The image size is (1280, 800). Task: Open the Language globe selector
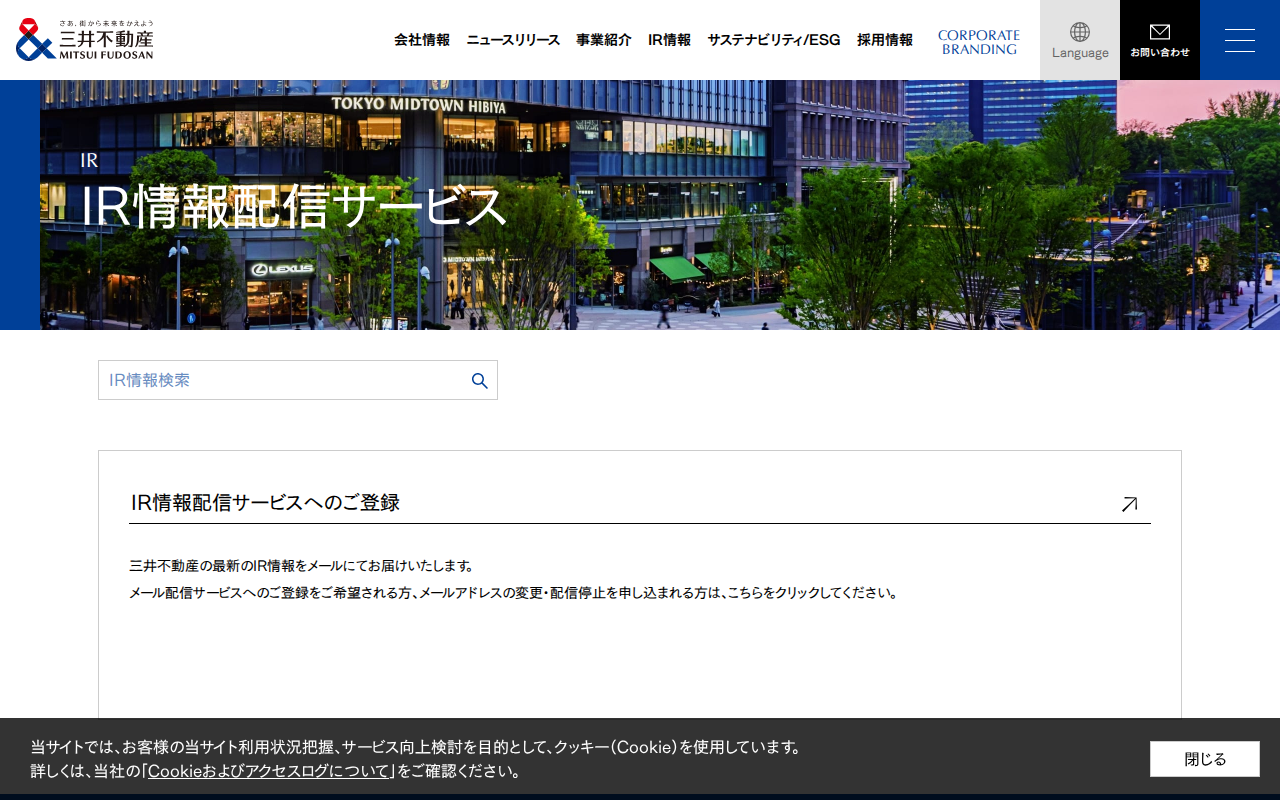click(x=1080, y=40)
